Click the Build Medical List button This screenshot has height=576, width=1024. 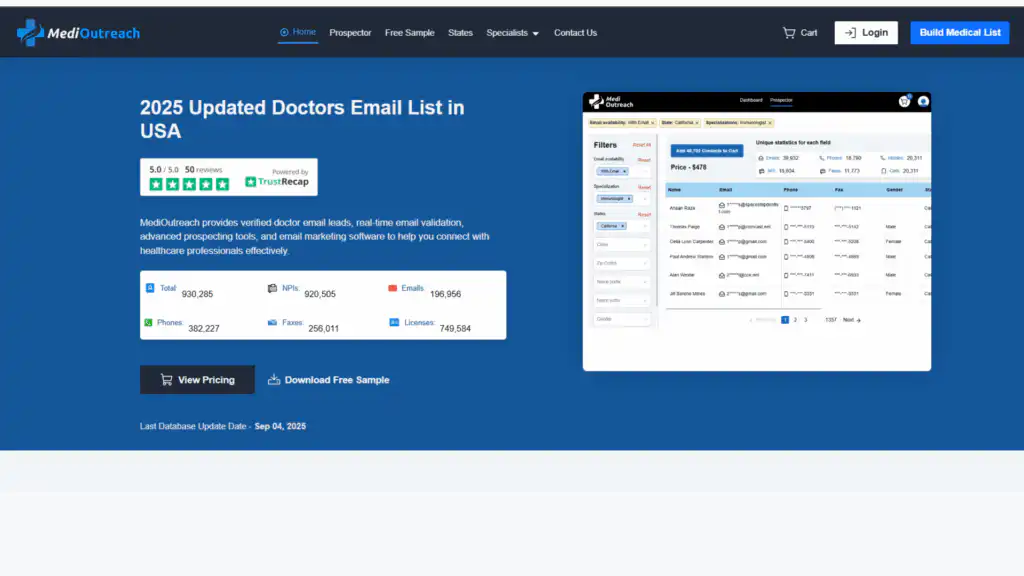point(959,33)
